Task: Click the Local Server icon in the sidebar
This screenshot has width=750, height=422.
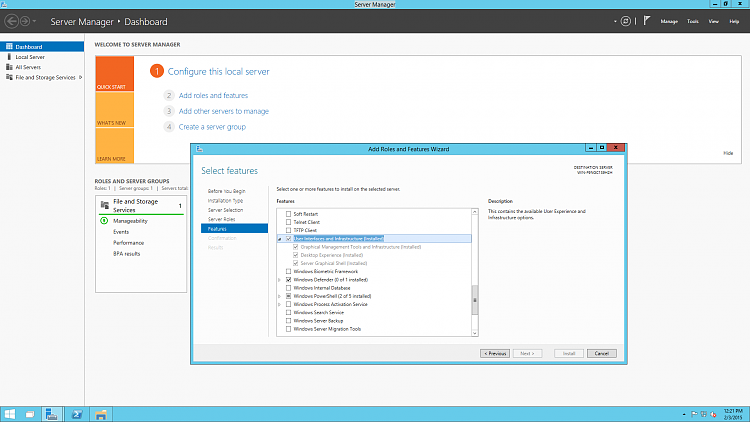Action: 9,56
